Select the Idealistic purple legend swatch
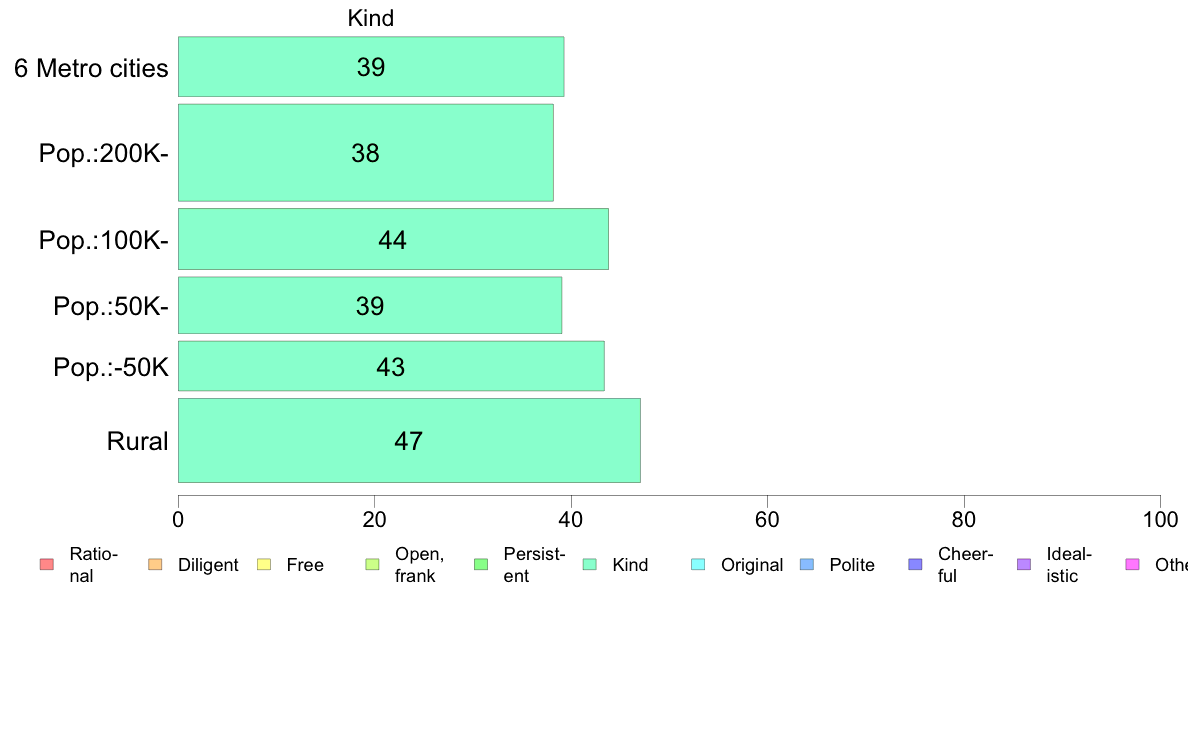The width and height of the screenshot is (1188, 736). click(1024, 564)
